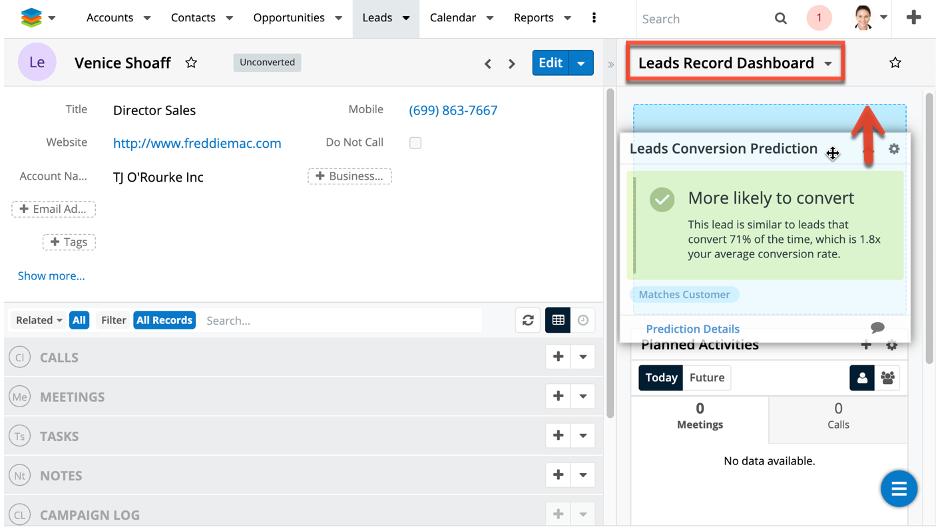Open the Opportunities module tab
The width and height of the screenshot is (936, 528).
pyautogui.click(x=289, y=18)
